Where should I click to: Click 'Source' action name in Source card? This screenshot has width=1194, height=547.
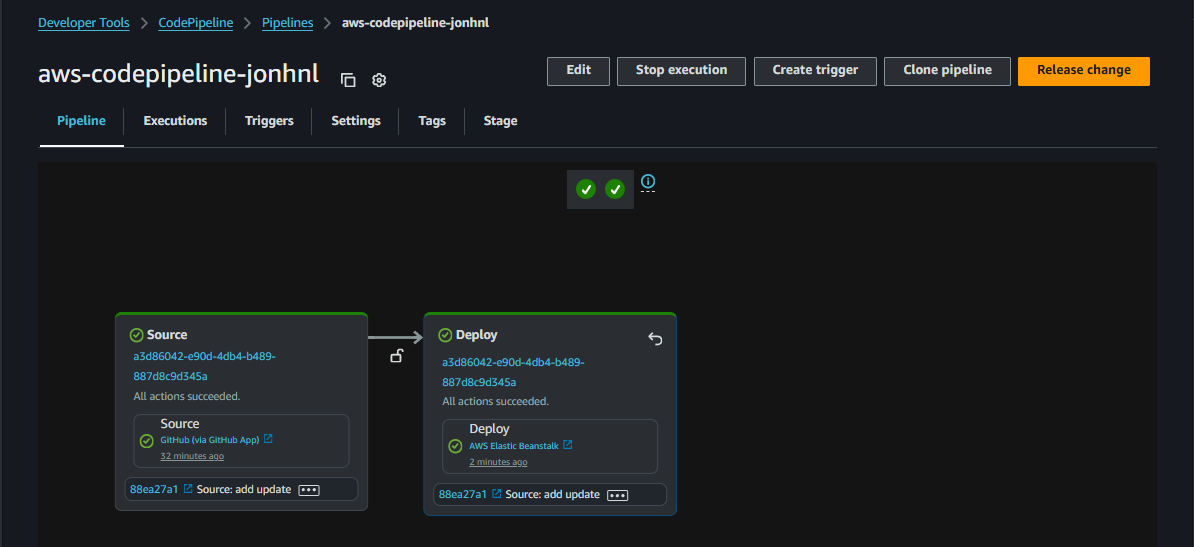(x=180, y=424)
